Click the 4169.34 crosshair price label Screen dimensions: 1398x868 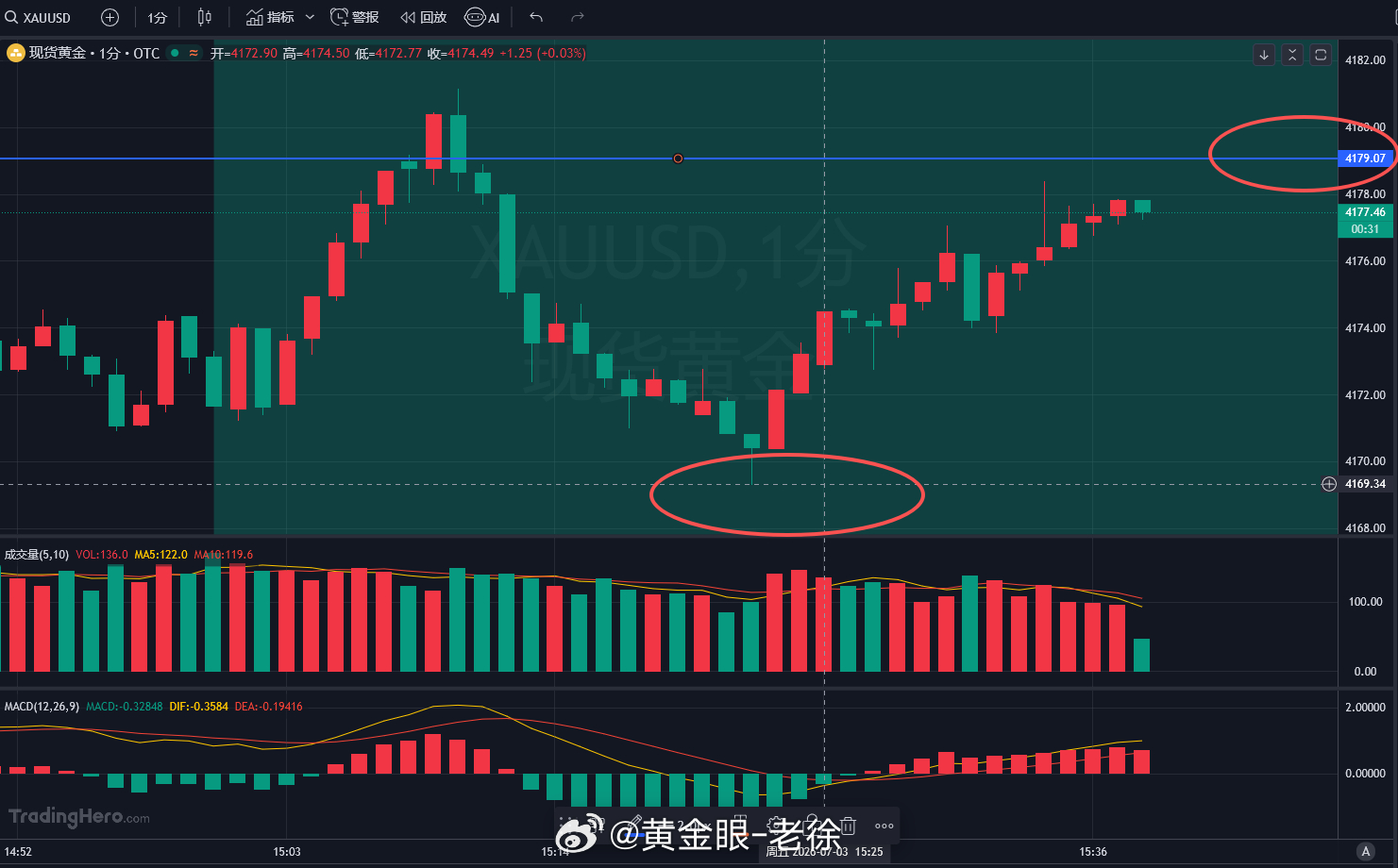click(x=1365, y=484)
